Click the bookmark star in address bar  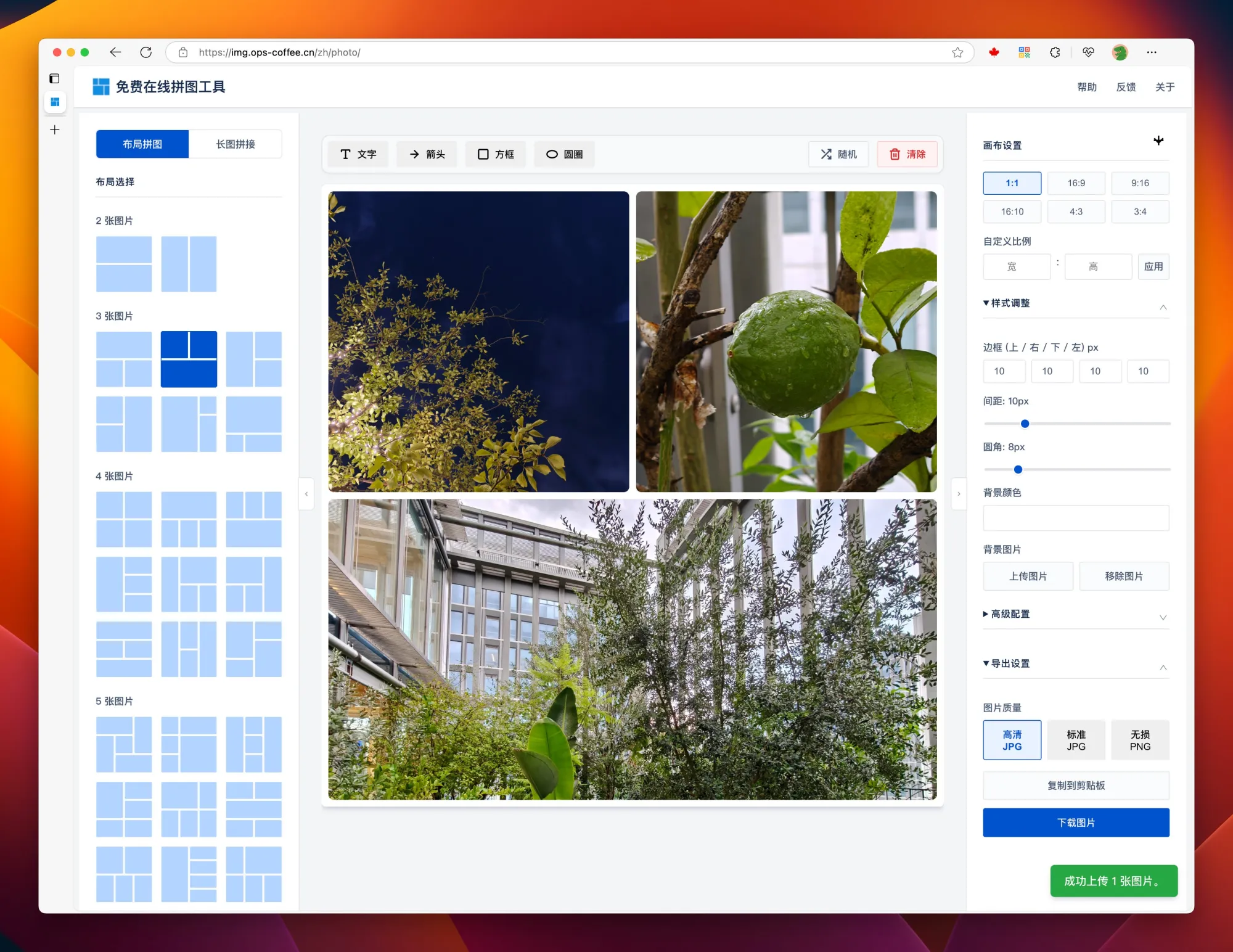957,52
